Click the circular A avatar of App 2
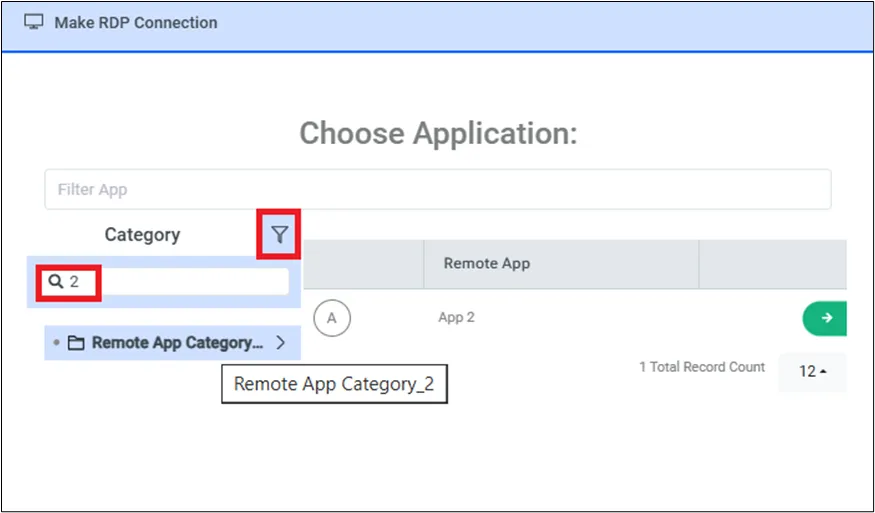This screenshot has width=875, height=513. click(x=332, y=318)
